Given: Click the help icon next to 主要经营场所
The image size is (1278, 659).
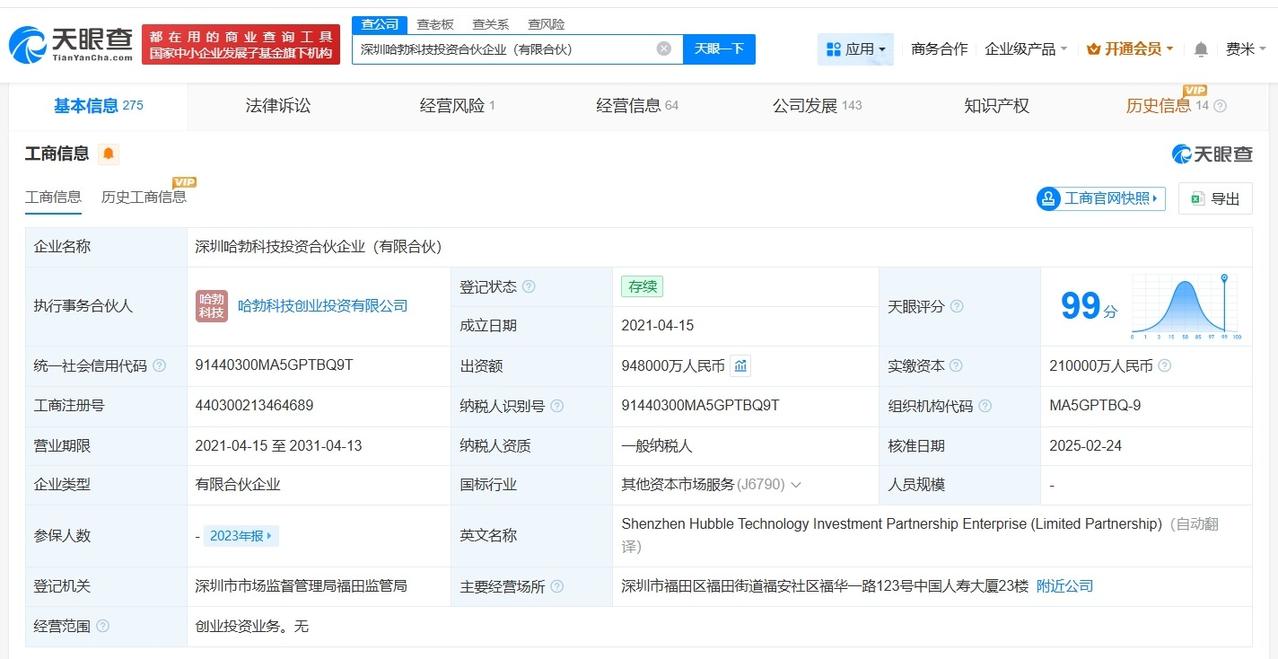Looking at the screenshot, I should (557, 587).
